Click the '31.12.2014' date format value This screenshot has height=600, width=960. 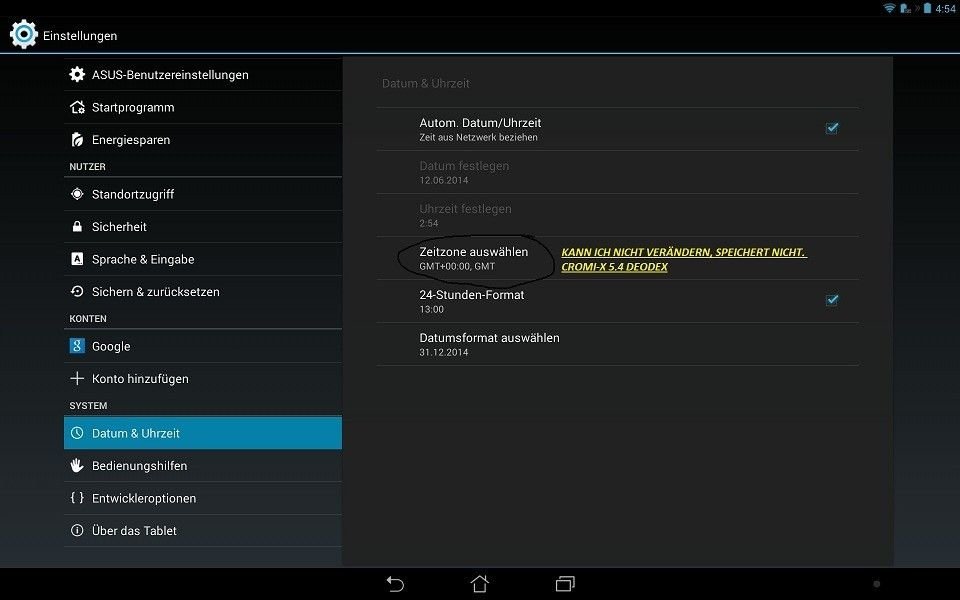[x=443, y=352]
